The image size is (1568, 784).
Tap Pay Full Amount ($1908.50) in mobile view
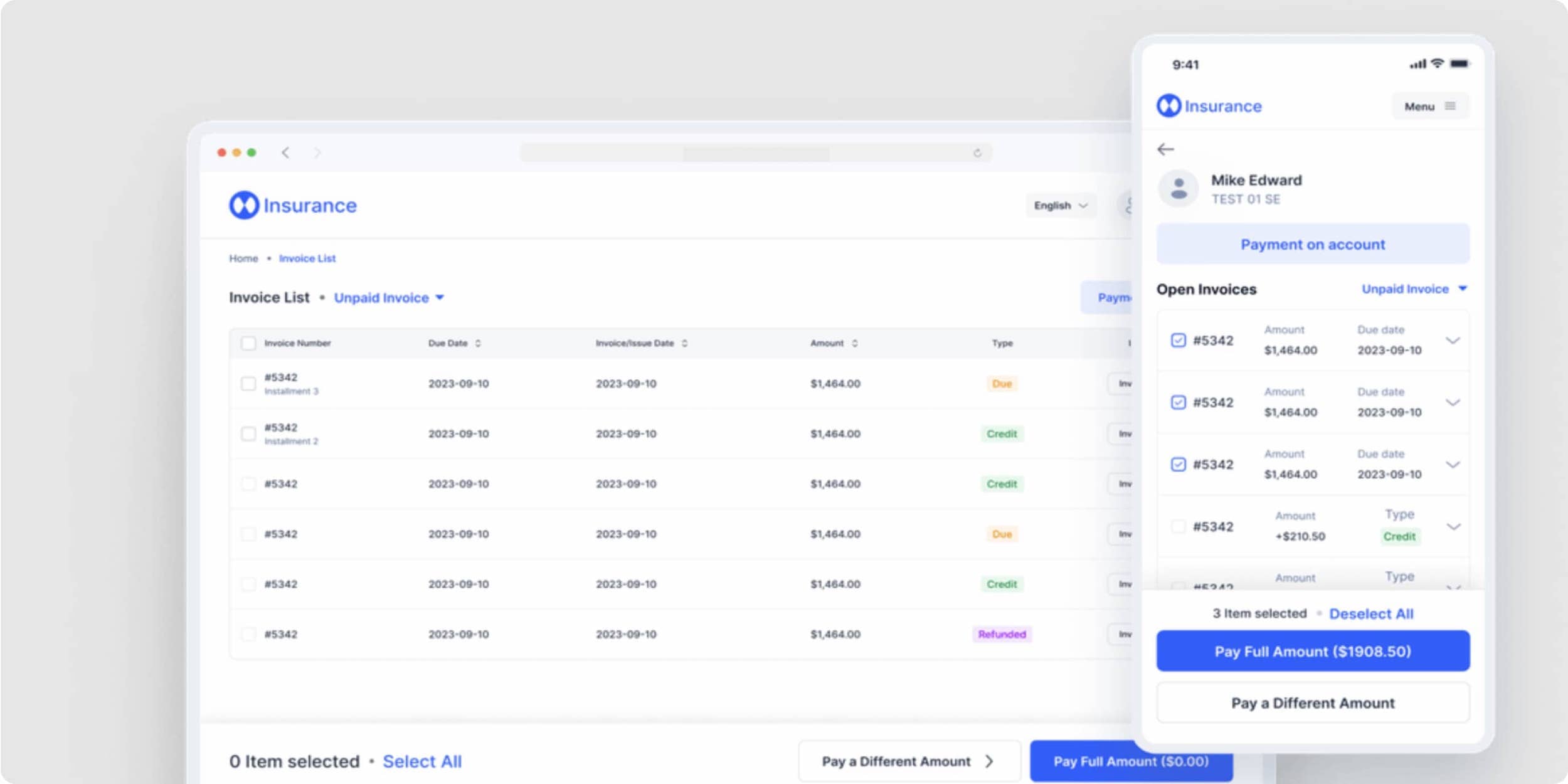(x=1313, y=651)
